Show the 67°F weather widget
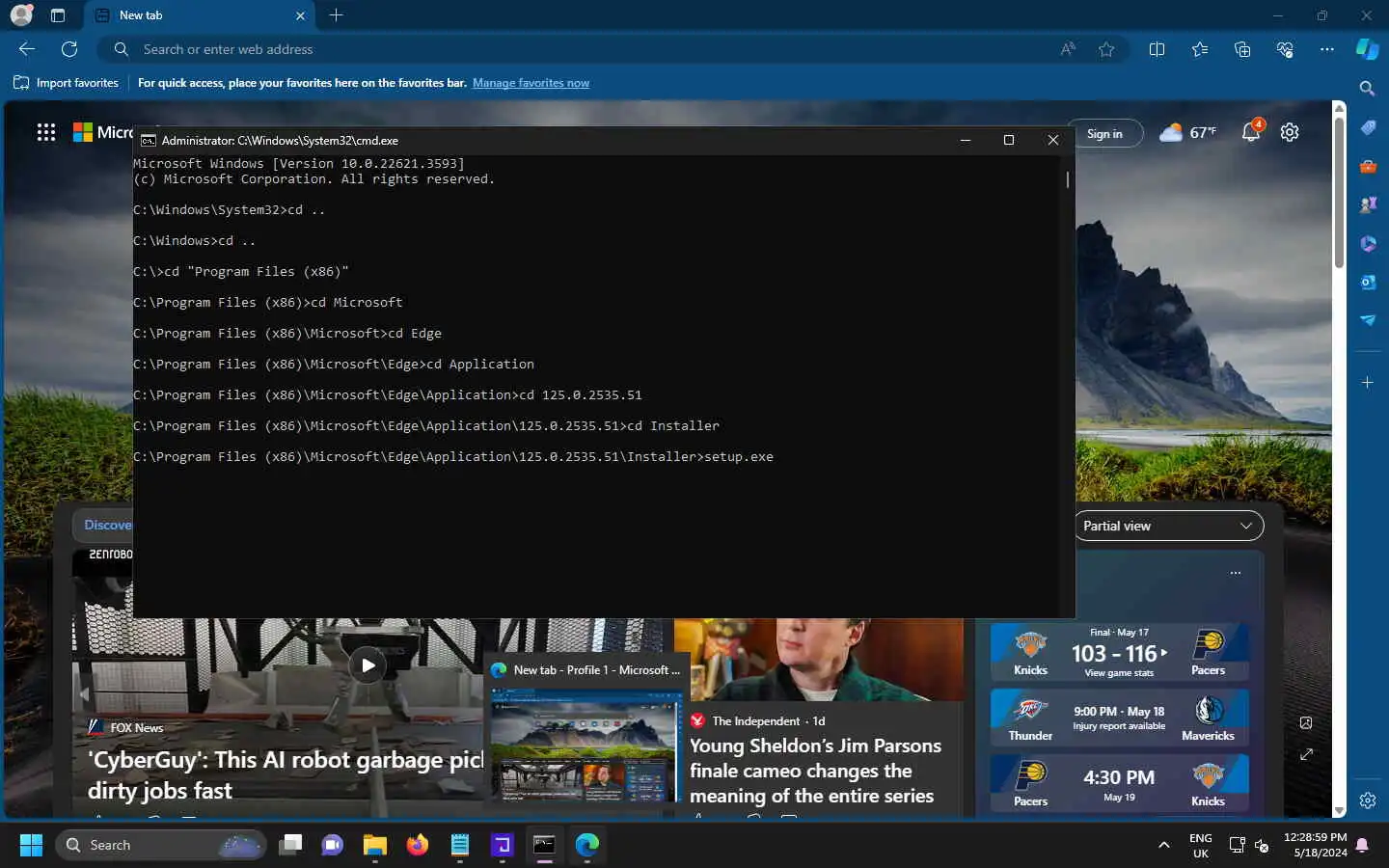Screen dimensions: 1389x868 click(x=1187, y=132)
